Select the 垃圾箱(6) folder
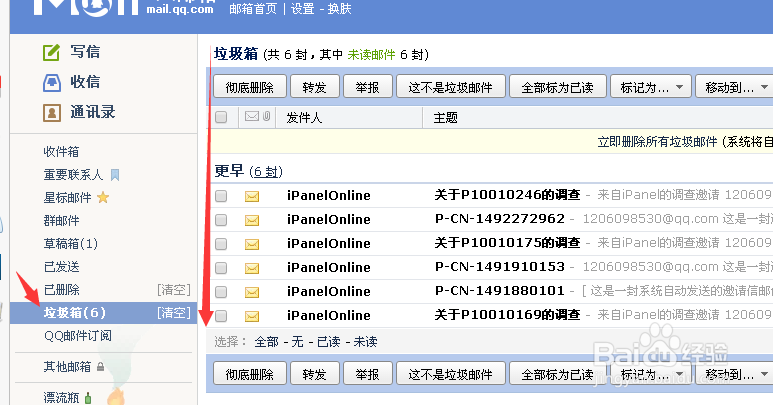Screen dimensions: 773x405 [74, 313]
